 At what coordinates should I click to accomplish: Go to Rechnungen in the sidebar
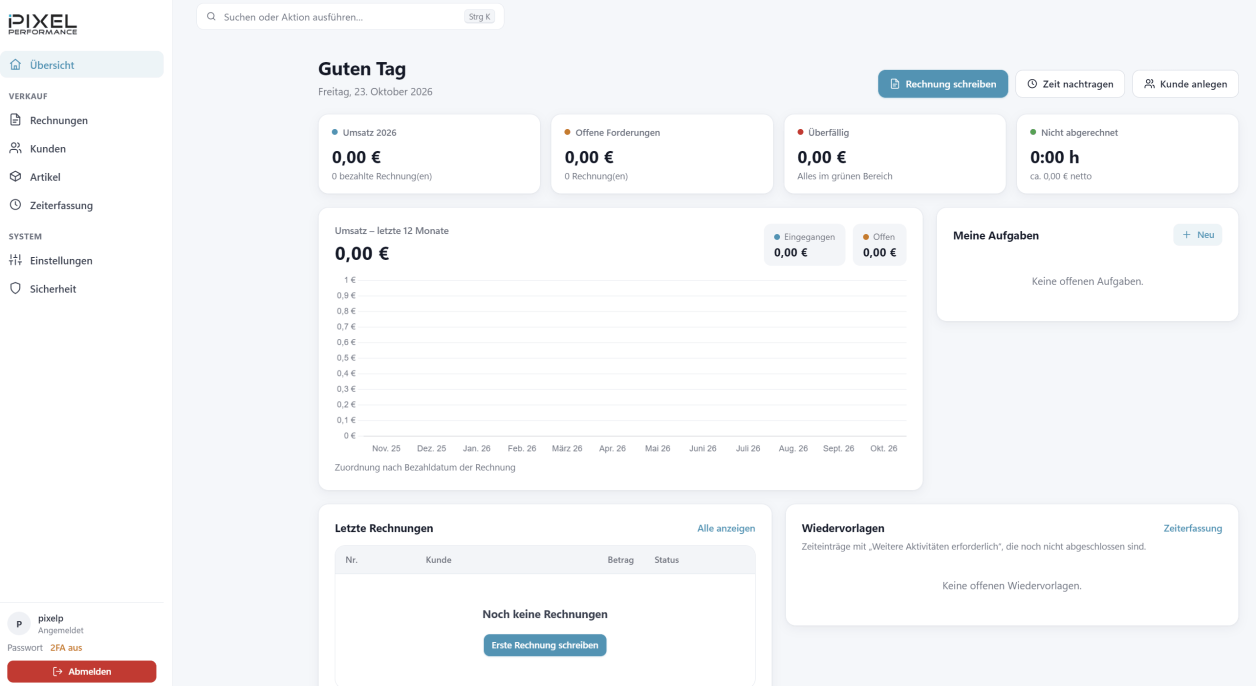pyautogui.click(x=82, y=120)
